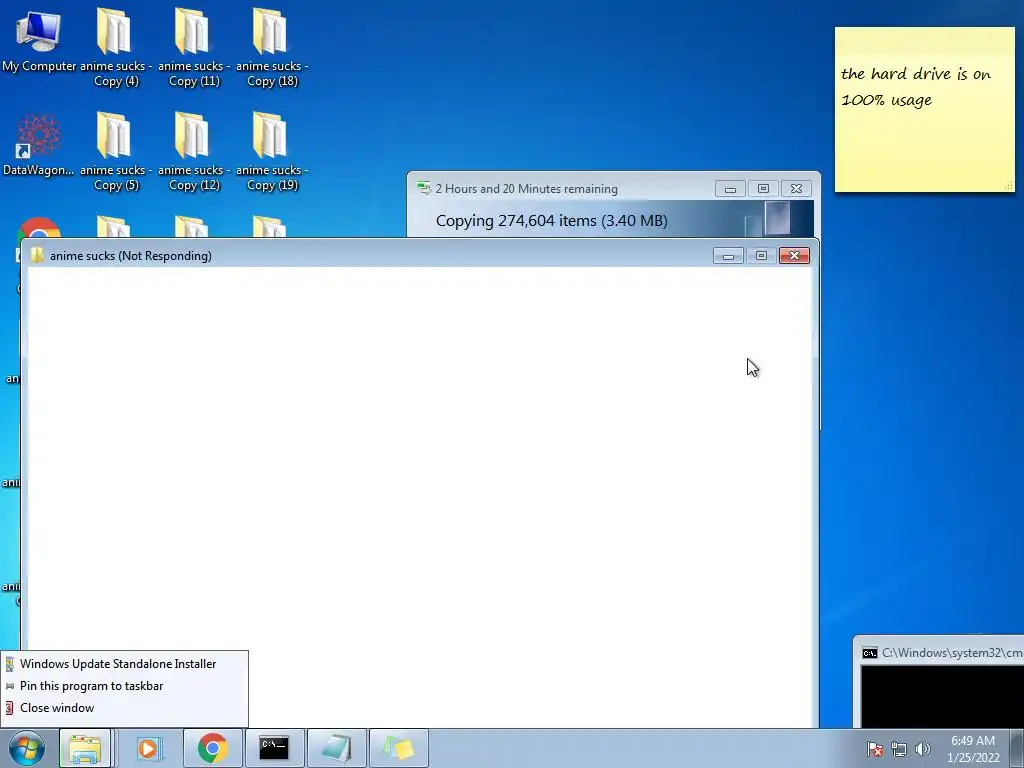The width and height of the screenshot is (1024, 768).
Task: Click the Show desktop button by the clock
Action: click(x=1019, y=748)
